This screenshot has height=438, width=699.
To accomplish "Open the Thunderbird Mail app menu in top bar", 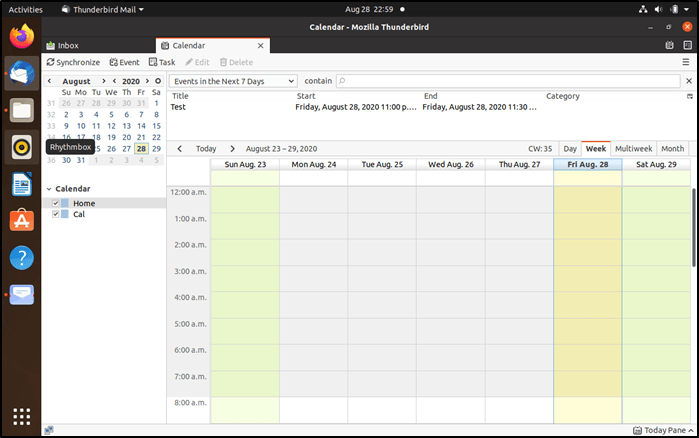I will coord(103,9).
